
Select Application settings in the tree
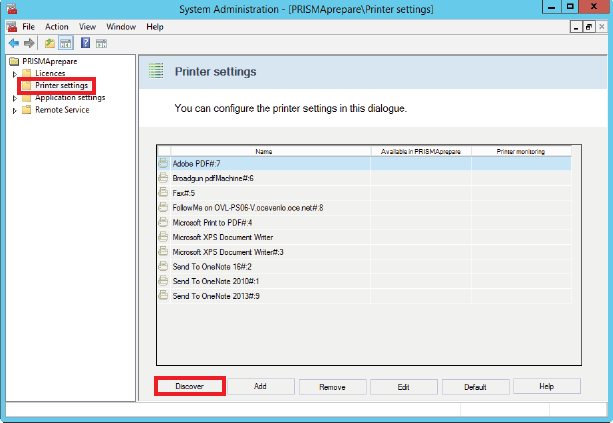[70, 97]
